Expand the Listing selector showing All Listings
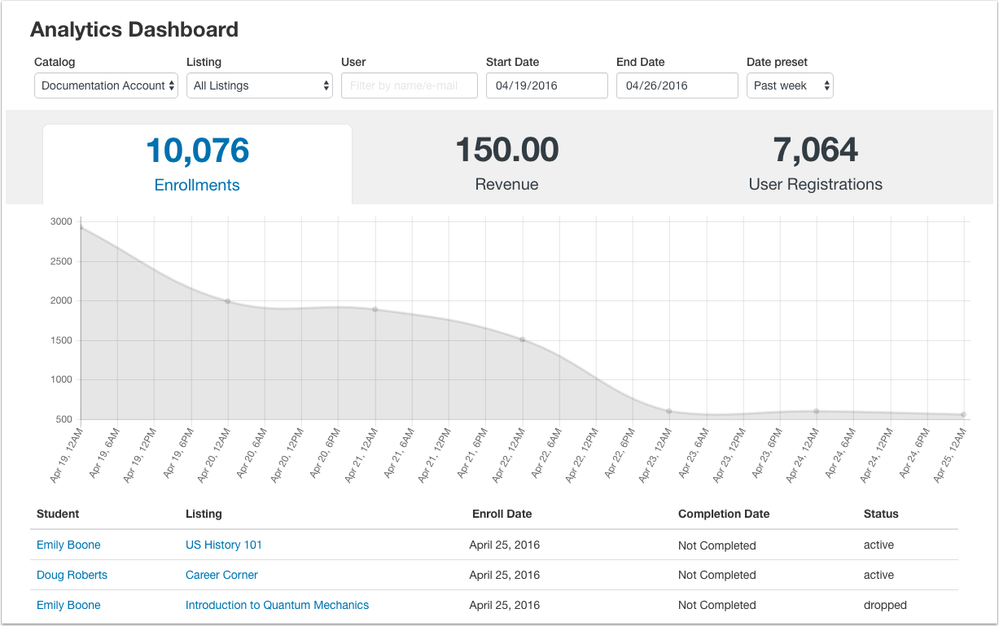Screen dimensions: 999x626 click(259, 85)
